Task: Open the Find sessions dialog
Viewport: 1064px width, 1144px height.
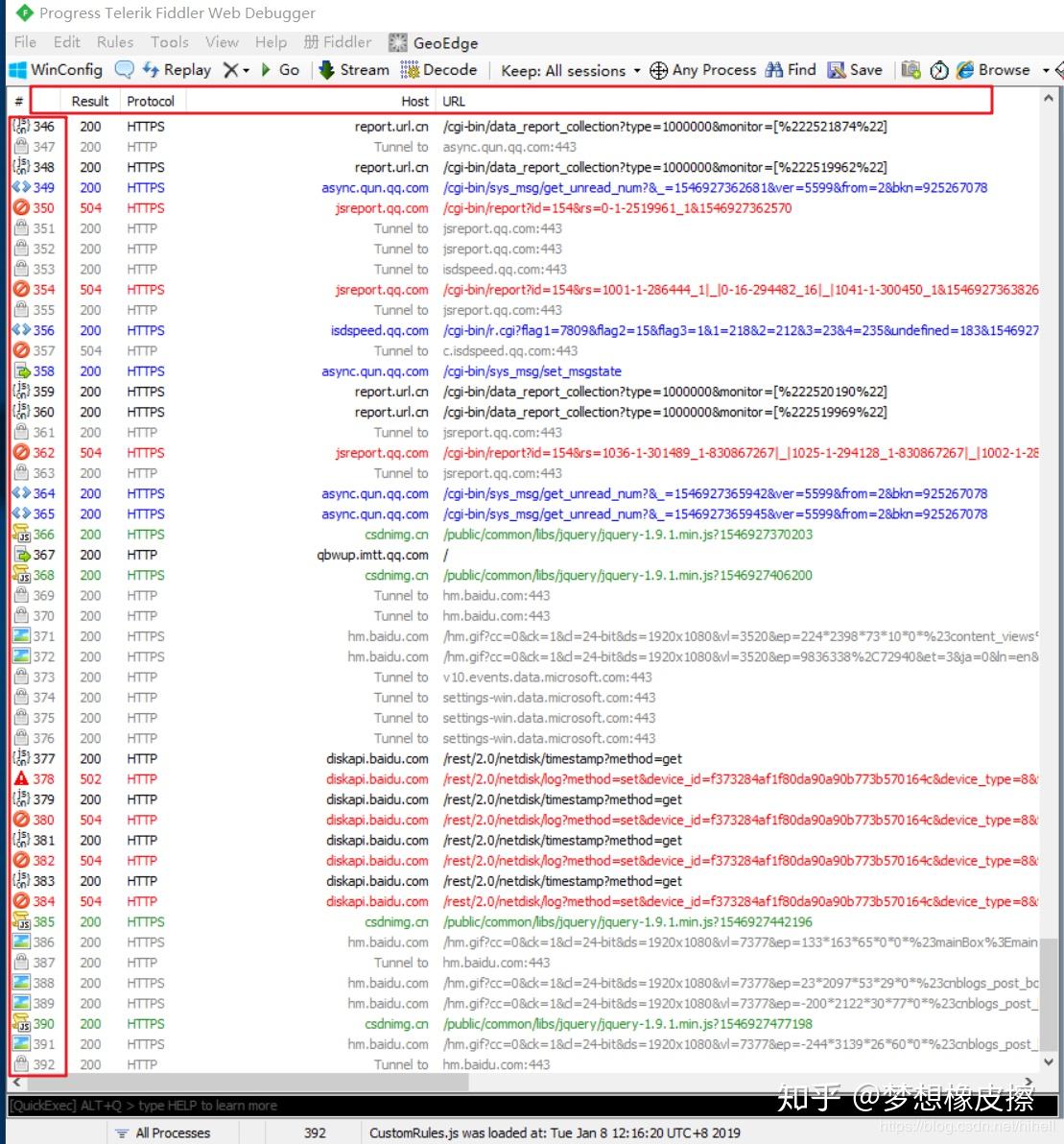Action: [791, 70]
